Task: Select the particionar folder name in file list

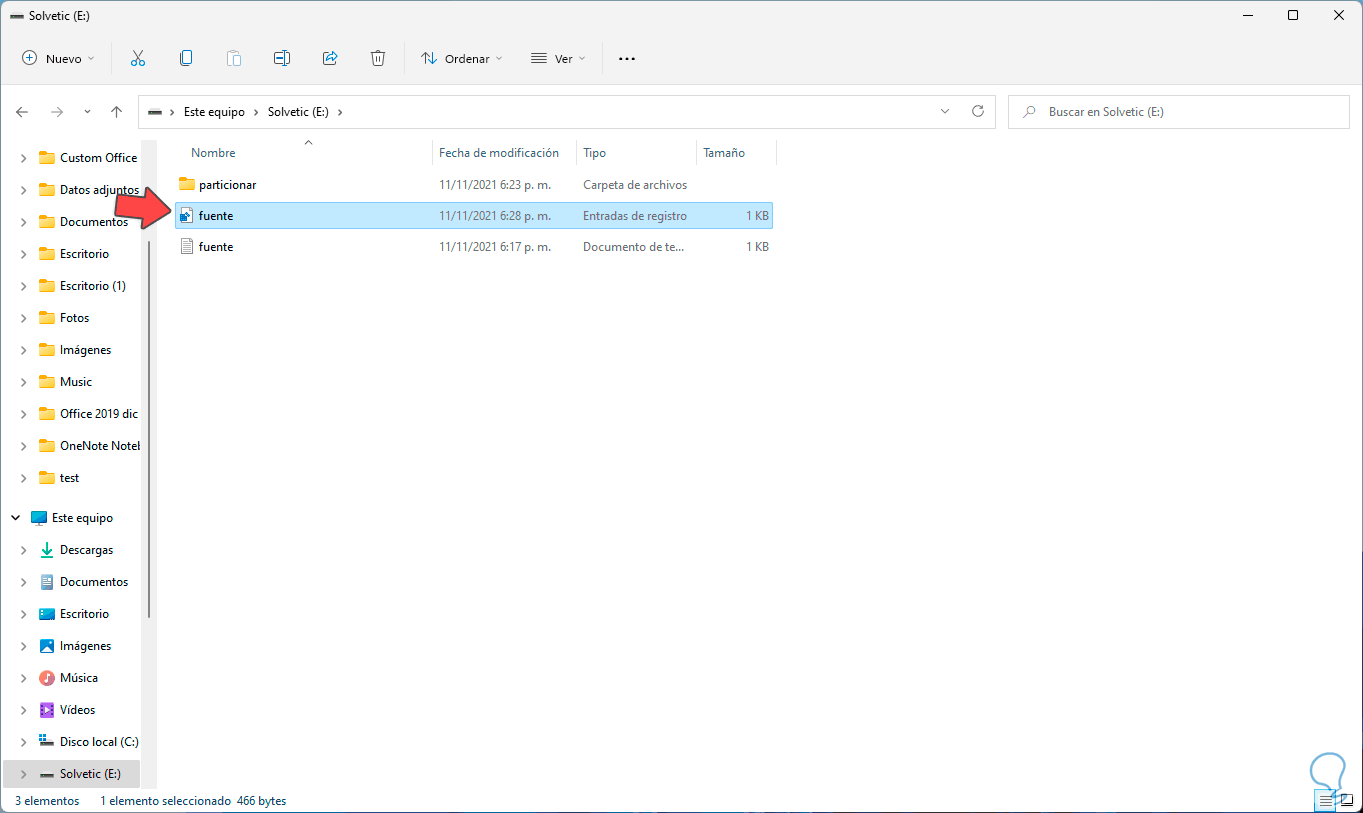Action: [x=228, y=185]
